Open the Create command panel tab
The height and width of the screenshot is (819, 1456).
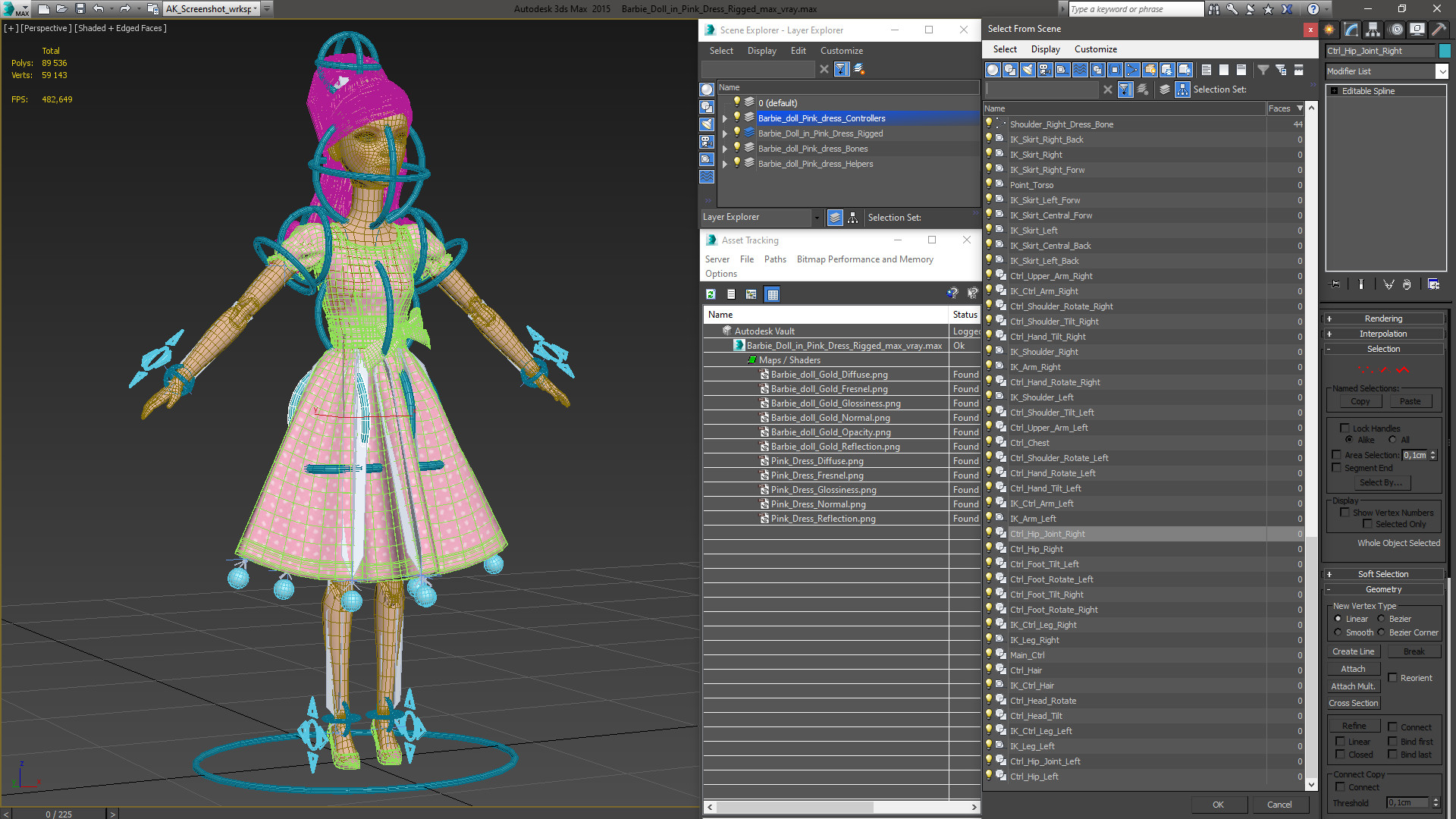point(1329,30)
